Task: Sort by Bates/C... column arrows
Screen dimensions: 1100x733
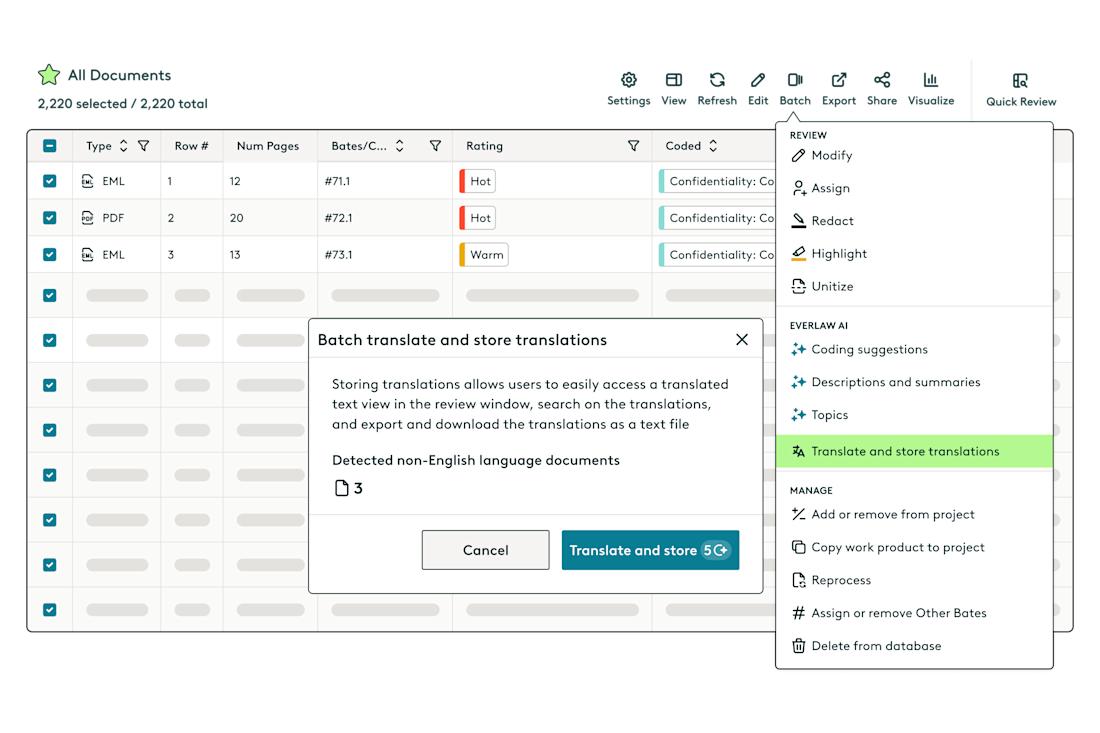Action: tap(399, 146)
